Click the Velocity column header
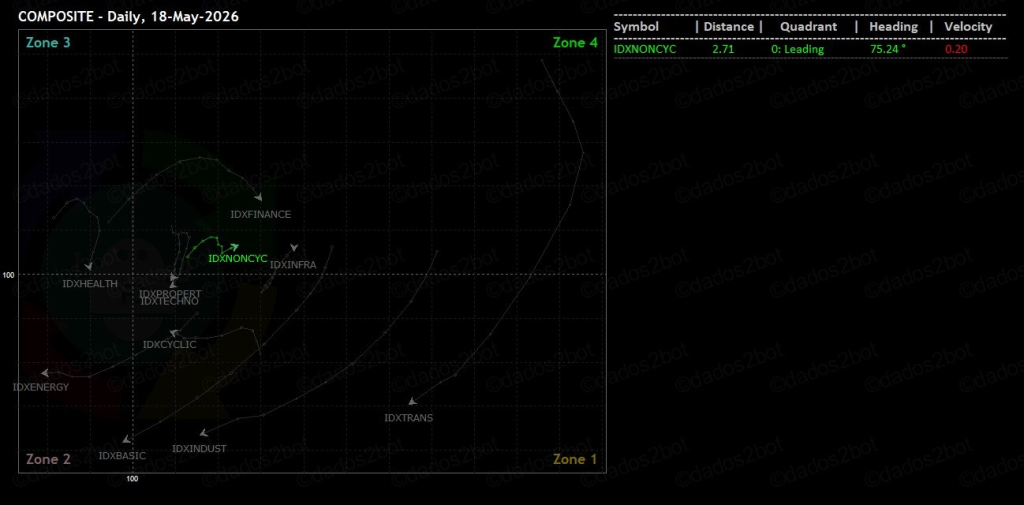1024x505 pixels. point(968,27)
